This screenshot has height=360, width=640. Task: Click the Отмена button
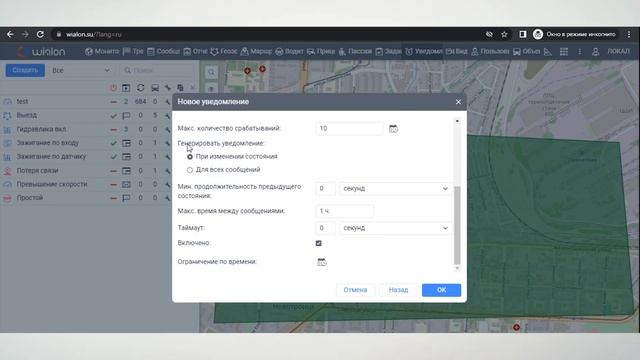tap(355, 290)
